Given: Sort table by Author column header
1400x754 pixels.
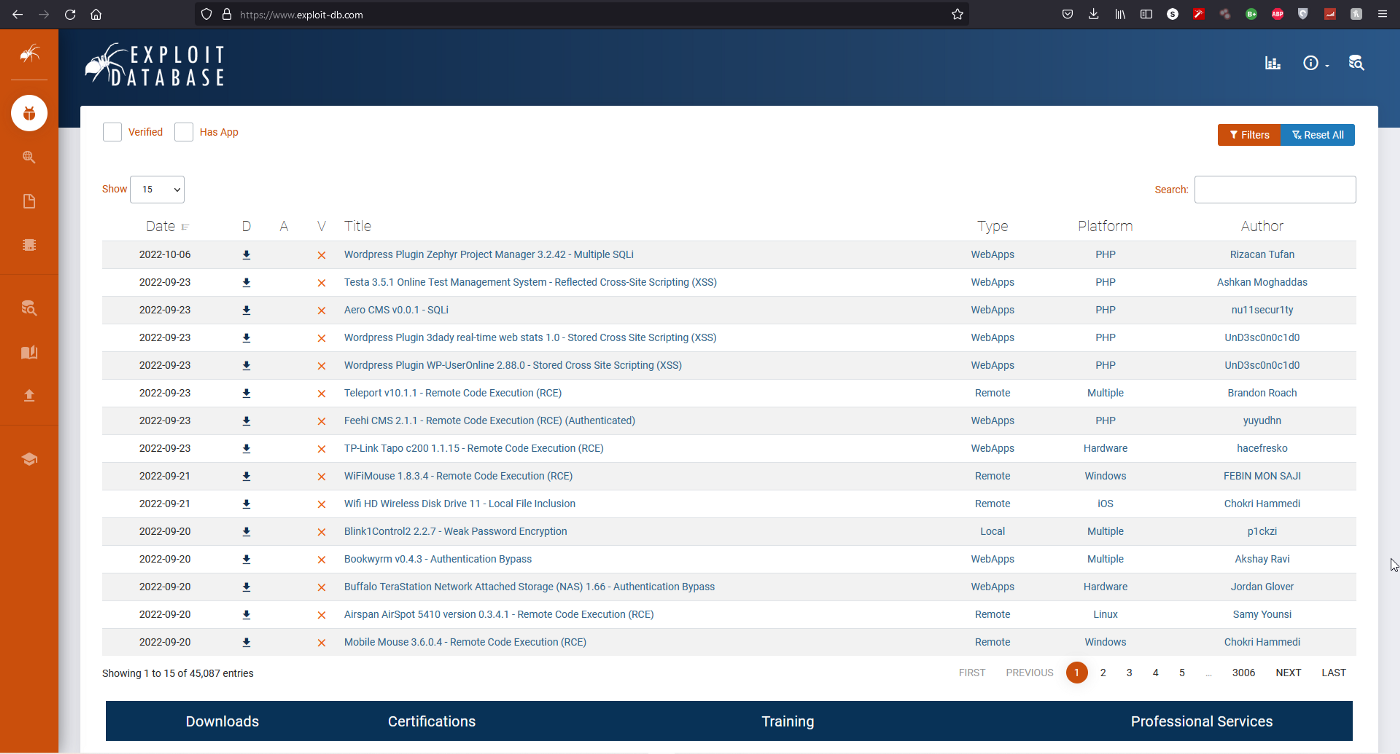Looking at the screenshot, I should click(1262, 226).
